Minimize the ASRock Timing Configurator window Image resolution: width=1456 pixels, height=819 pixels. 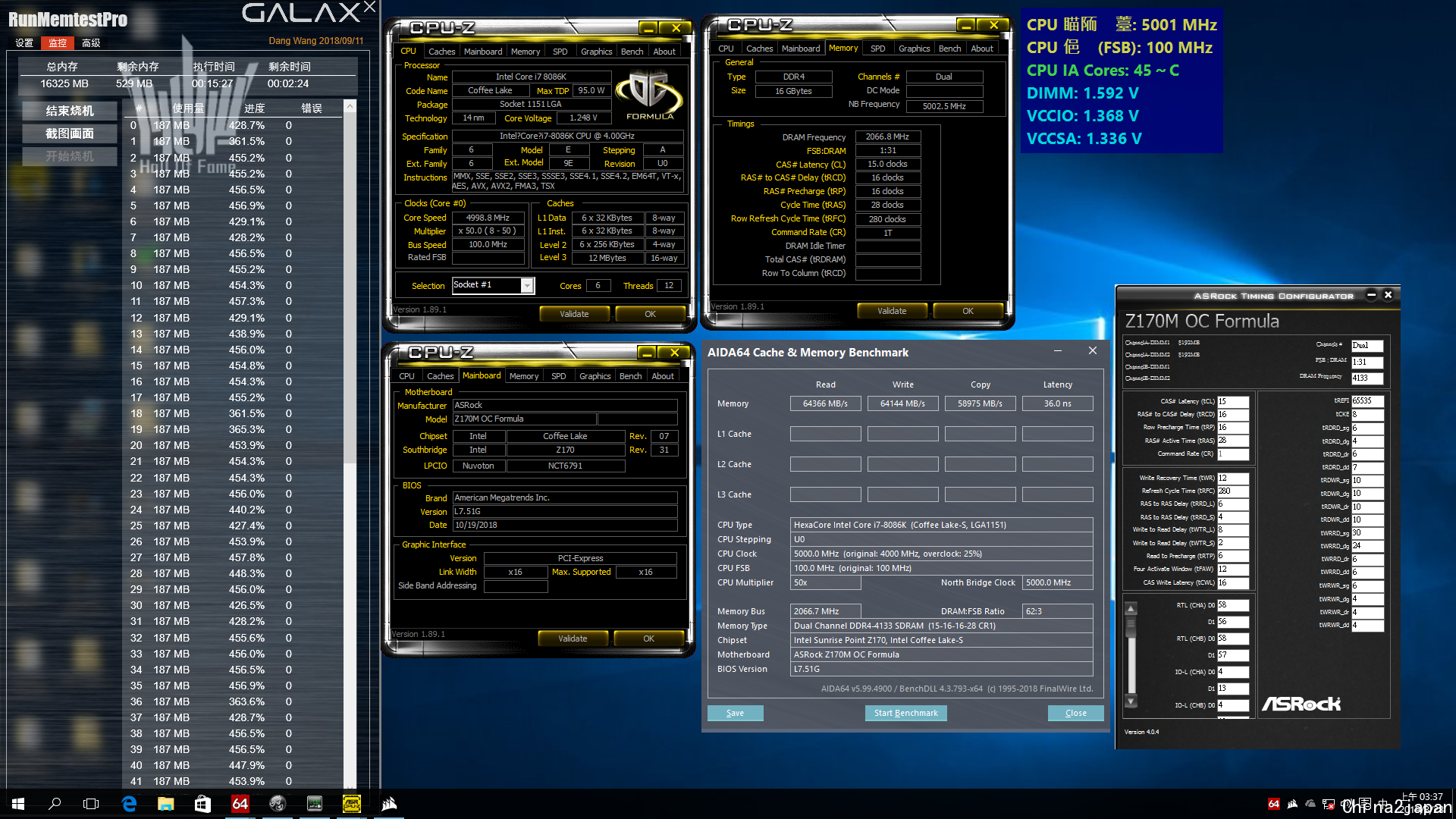1371,295
